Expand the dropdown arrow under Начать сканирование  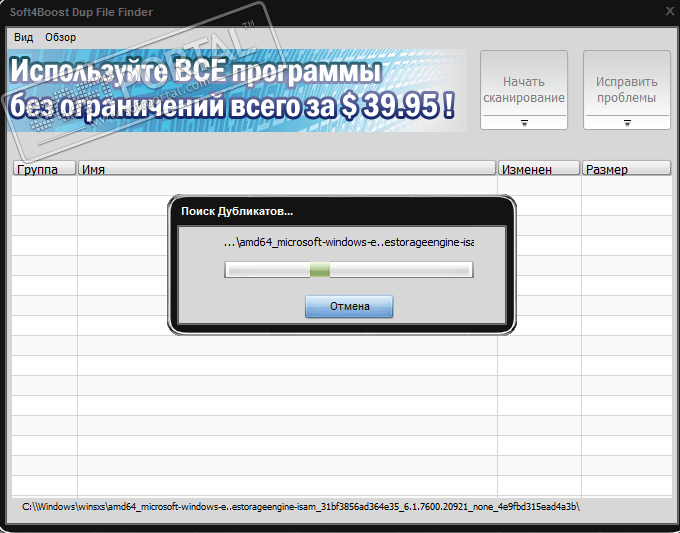tap(524, 123)
